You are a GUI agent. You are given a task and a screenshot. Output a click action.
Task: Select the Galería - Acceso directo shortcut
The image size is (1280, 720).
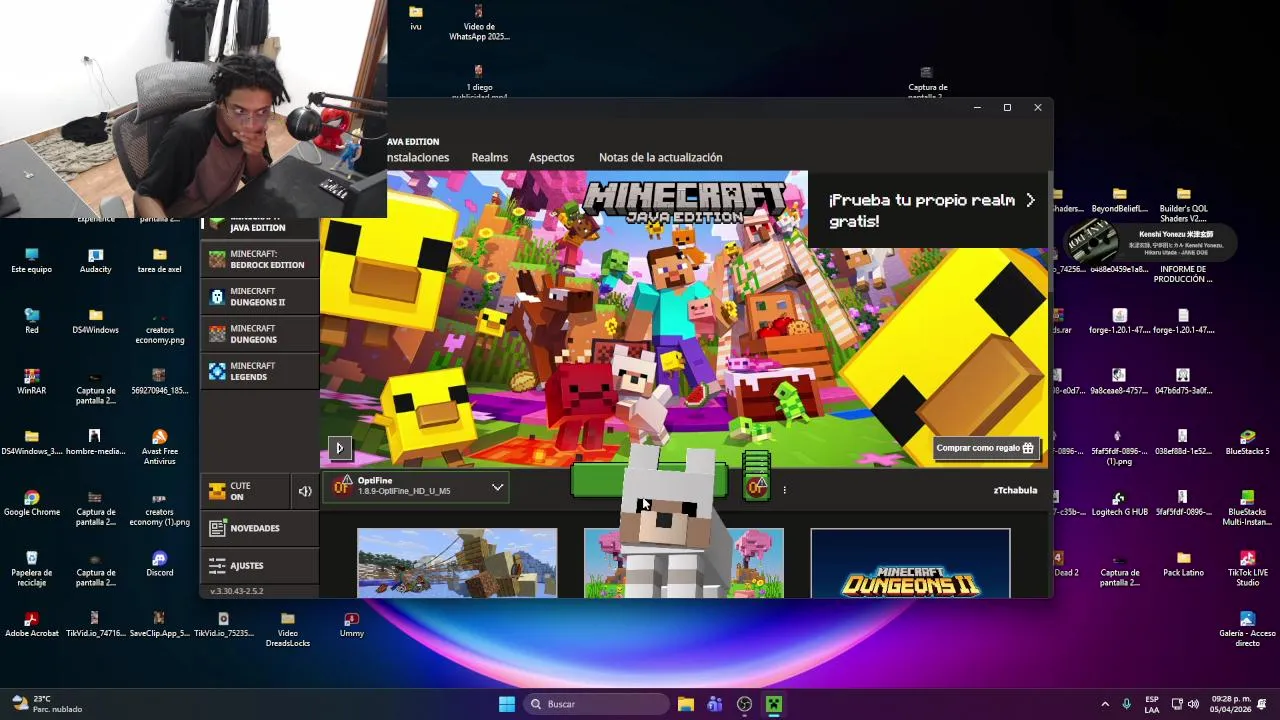point(1247,629)
